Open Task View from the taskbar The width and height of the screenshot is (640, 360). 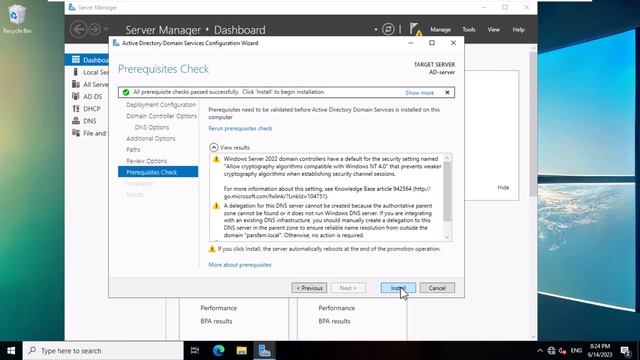(195, 351)
